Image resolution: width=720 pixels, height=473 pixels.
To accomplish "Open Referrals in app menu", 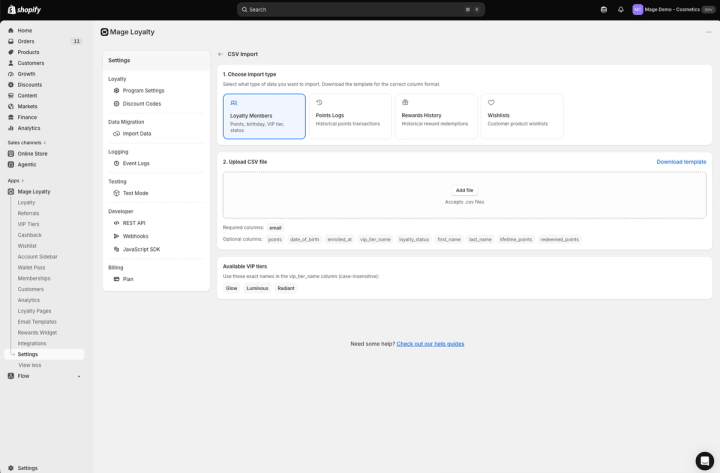I will (x=28, y=214).
